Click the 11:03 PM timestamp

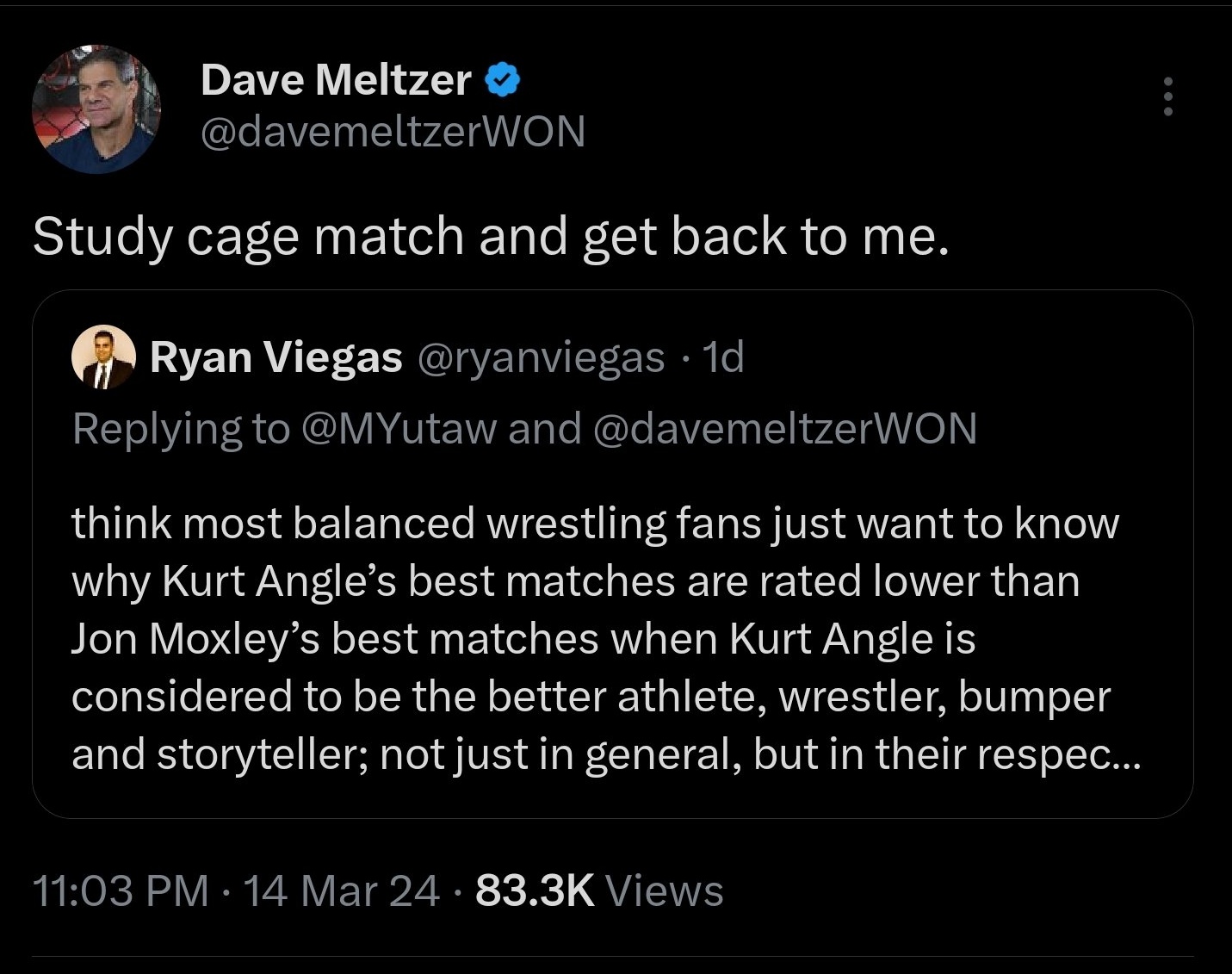121,890
